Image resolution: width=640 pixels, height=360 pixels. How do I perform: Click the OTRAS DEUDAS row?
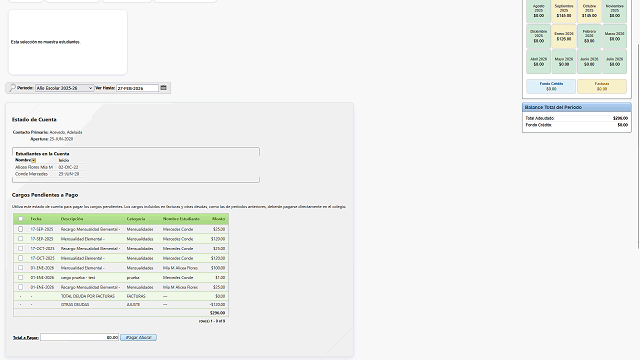[121, 304]
